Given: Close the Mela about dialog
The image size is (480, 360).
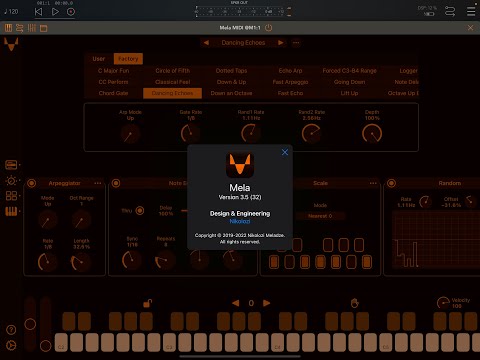Looking at the screenshot, I should (285, 152).
